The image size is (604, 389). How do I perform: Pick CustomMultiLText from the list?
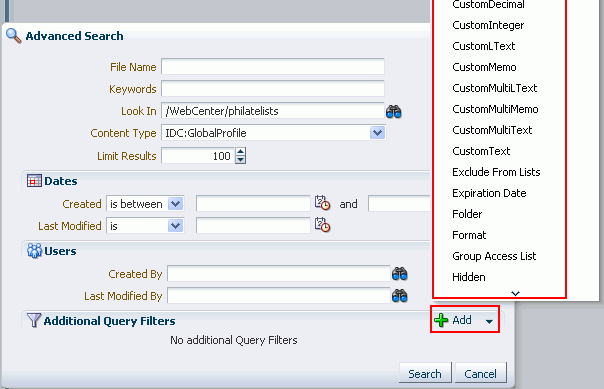[495, 88]
